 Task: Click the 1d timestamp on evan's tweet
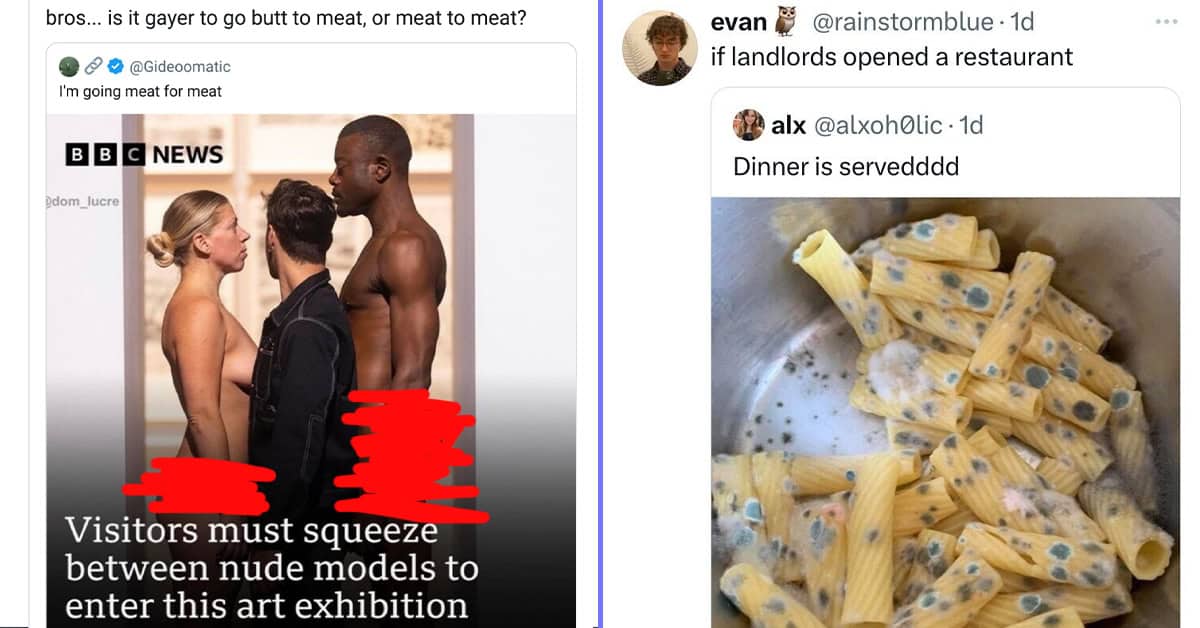1022,22
